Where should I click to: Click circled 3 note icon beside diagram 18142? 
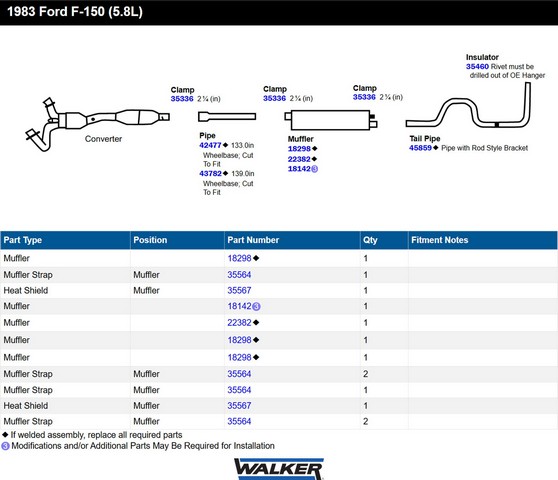(x=315, y=169)
